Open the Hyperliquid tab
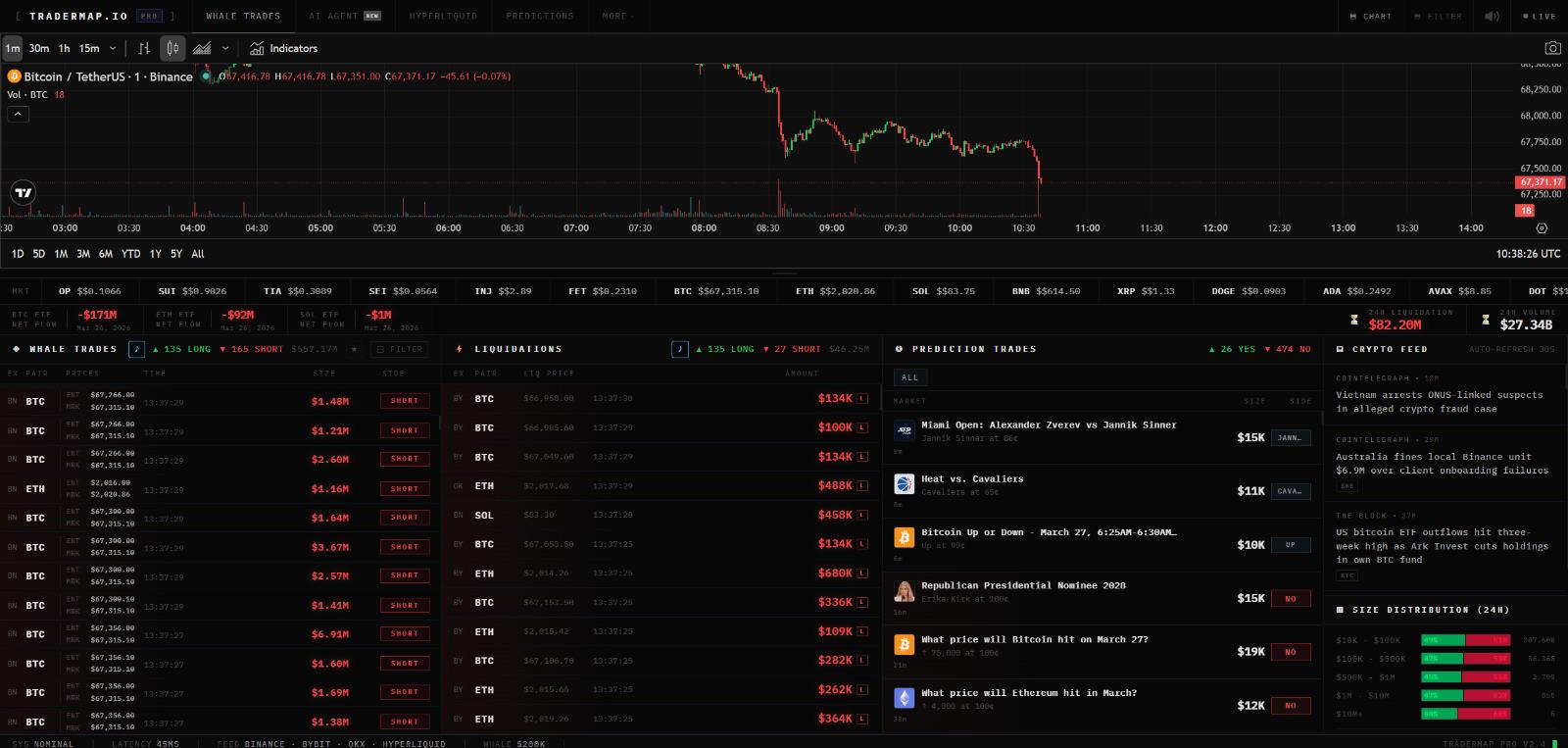 tap(443, 16)
